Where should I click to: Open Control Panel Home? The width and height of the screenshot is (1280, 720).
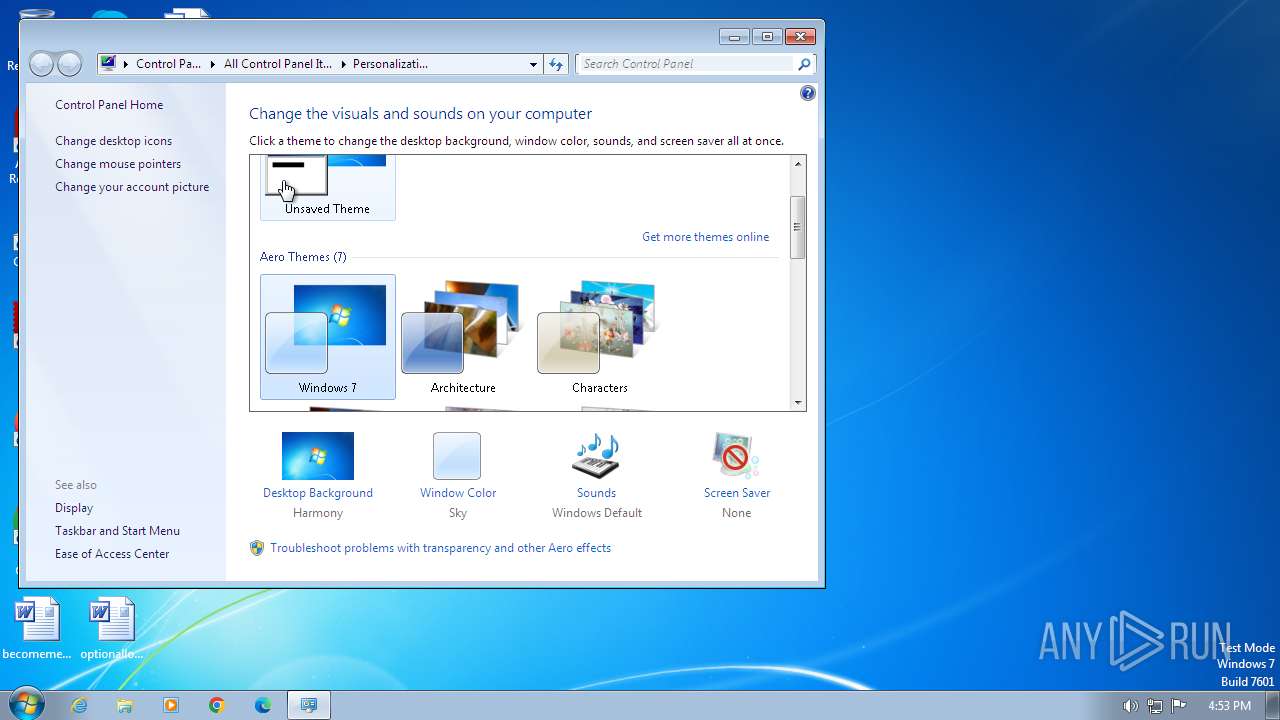[109, 105]
